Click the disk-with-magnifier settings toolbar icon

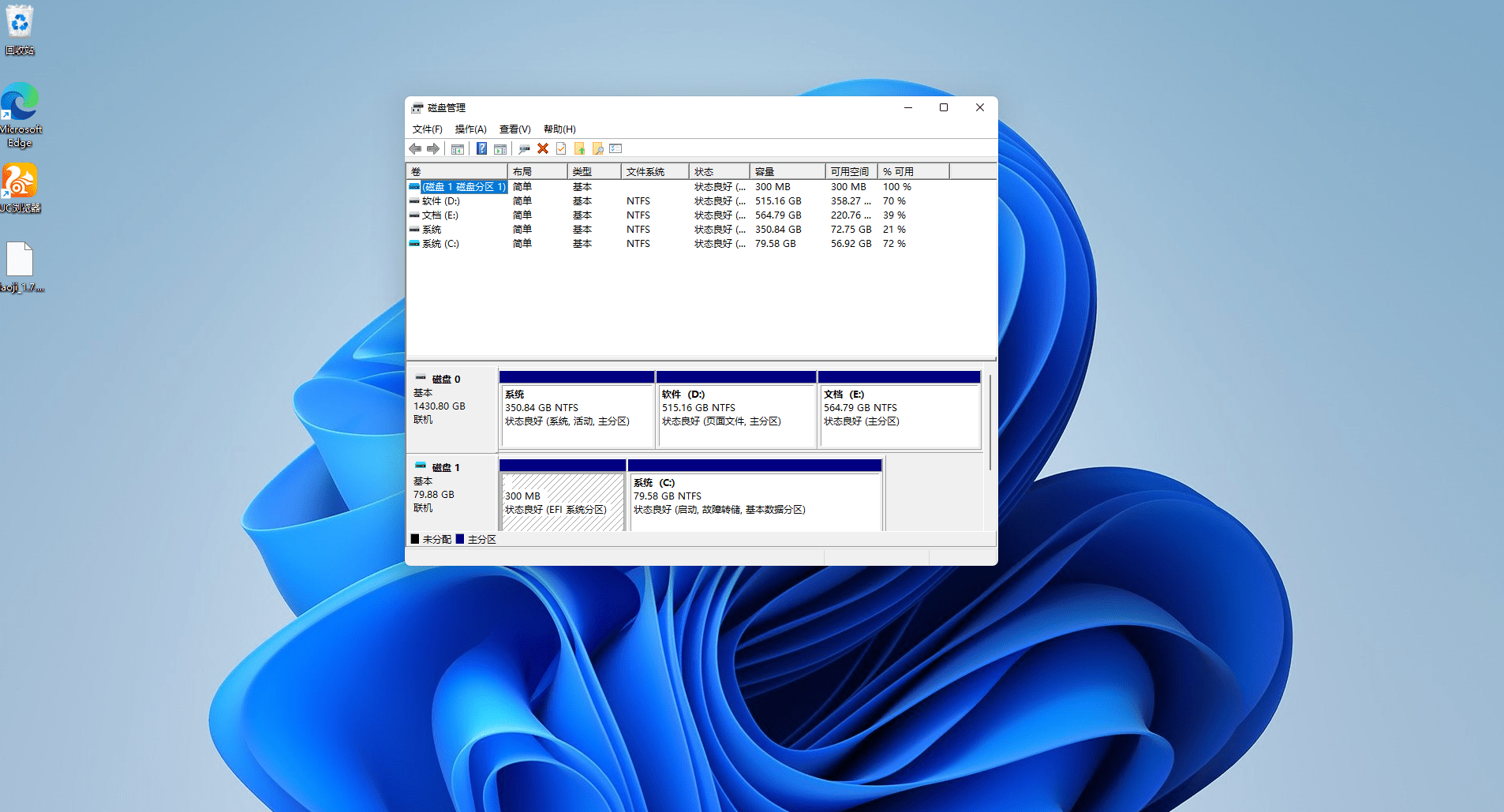click(x=524, y=148)
